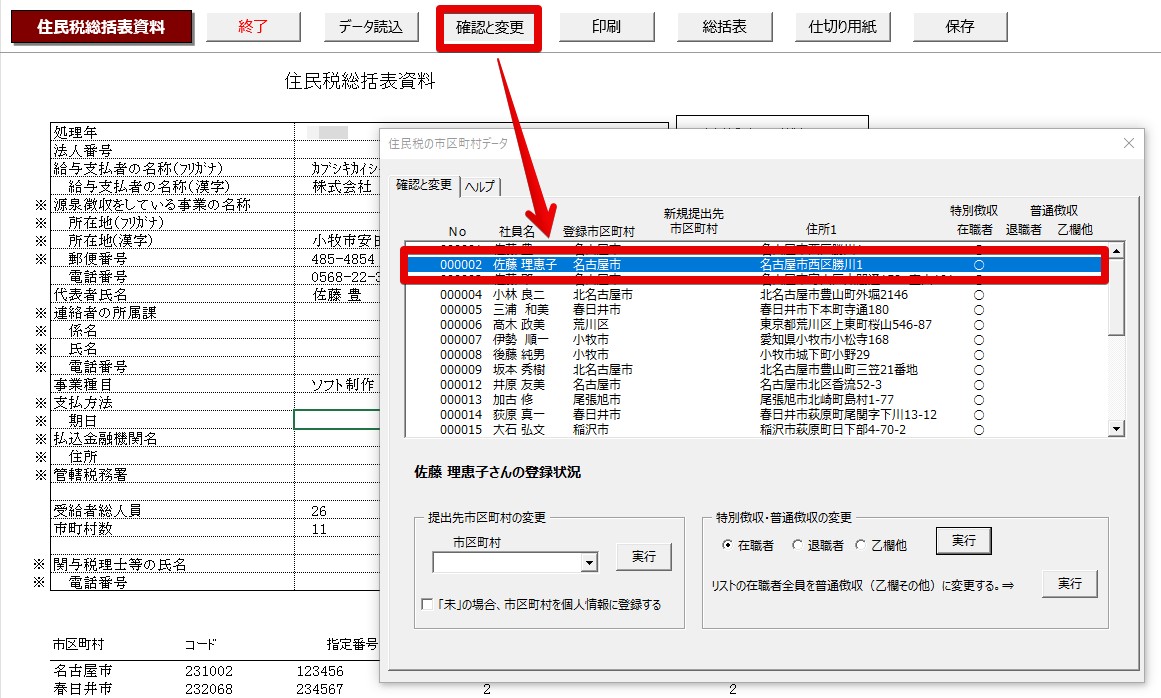Close the 住民税の市区町村データ dialog
The height and width of the screenshot is (698, 1161).
[1129, 143]
